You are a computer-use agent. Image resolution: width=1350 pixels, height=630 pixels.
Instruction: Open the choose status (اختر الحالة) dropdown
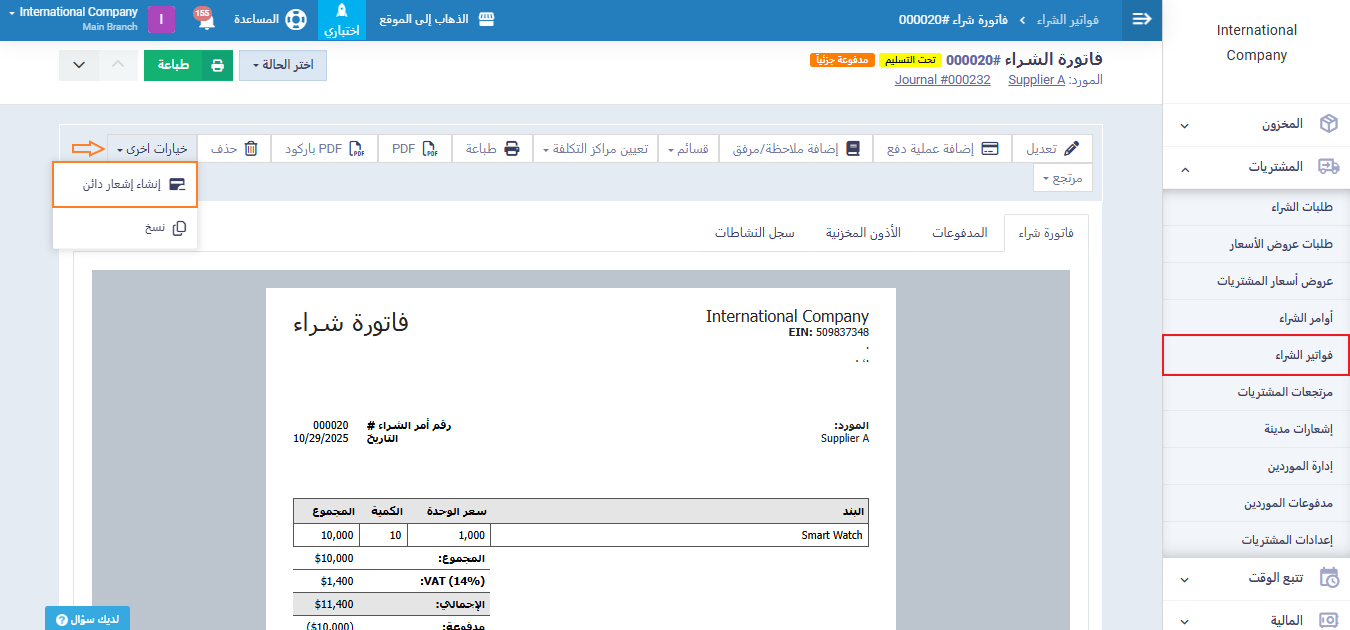[282, 66]
